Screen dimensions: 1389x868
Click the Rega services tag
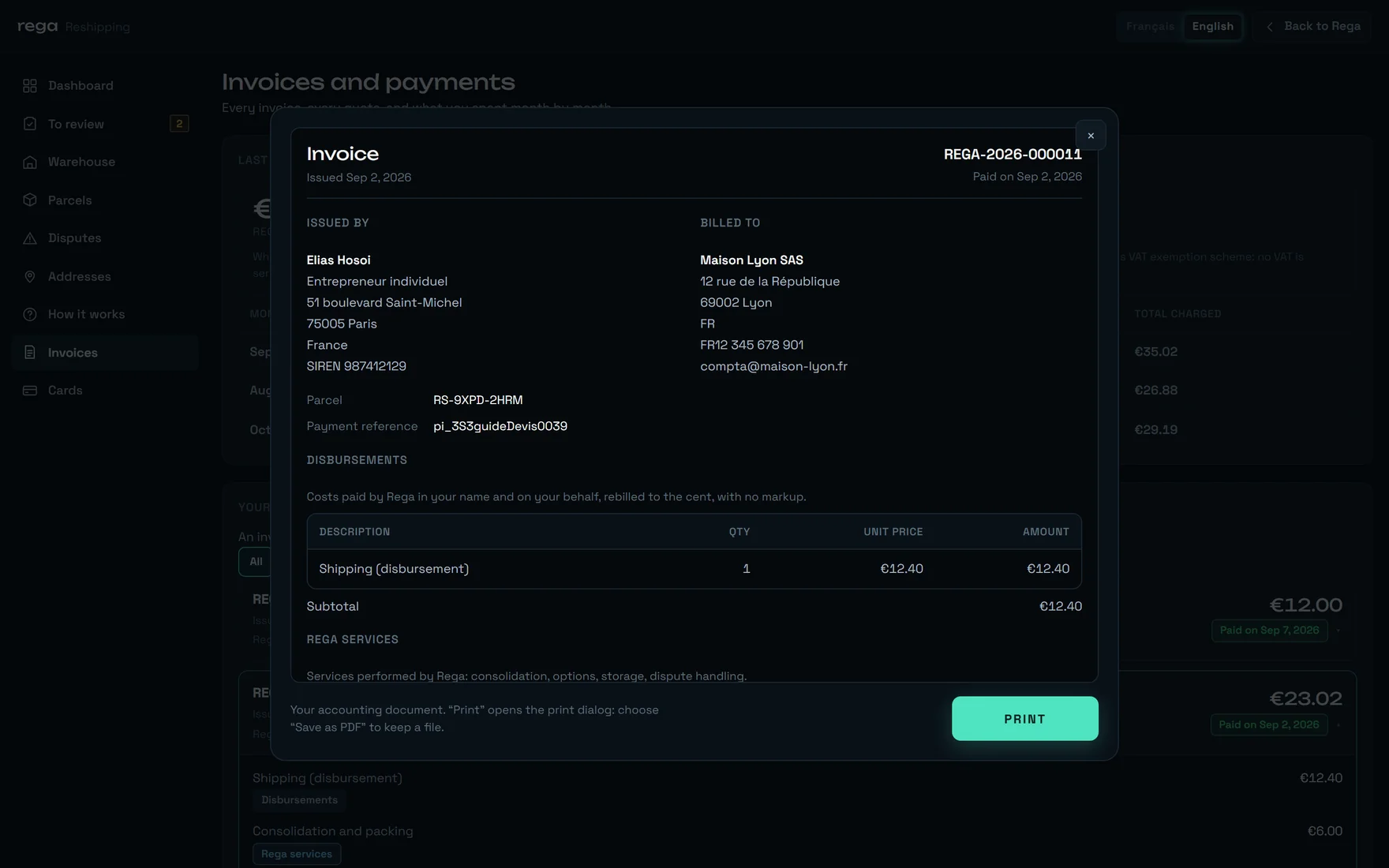tap(297, 855)
